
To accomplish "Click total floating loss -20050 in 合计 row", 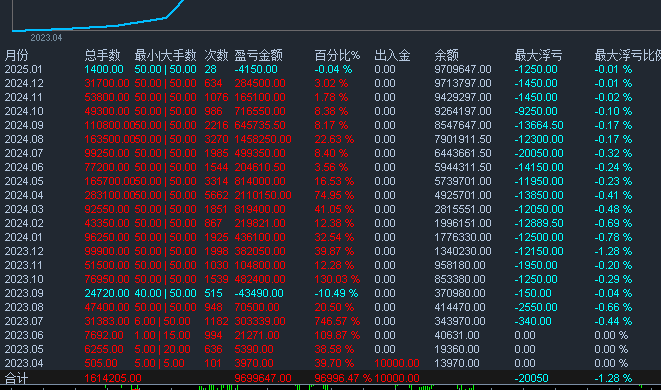I will [x=531, y=378].
